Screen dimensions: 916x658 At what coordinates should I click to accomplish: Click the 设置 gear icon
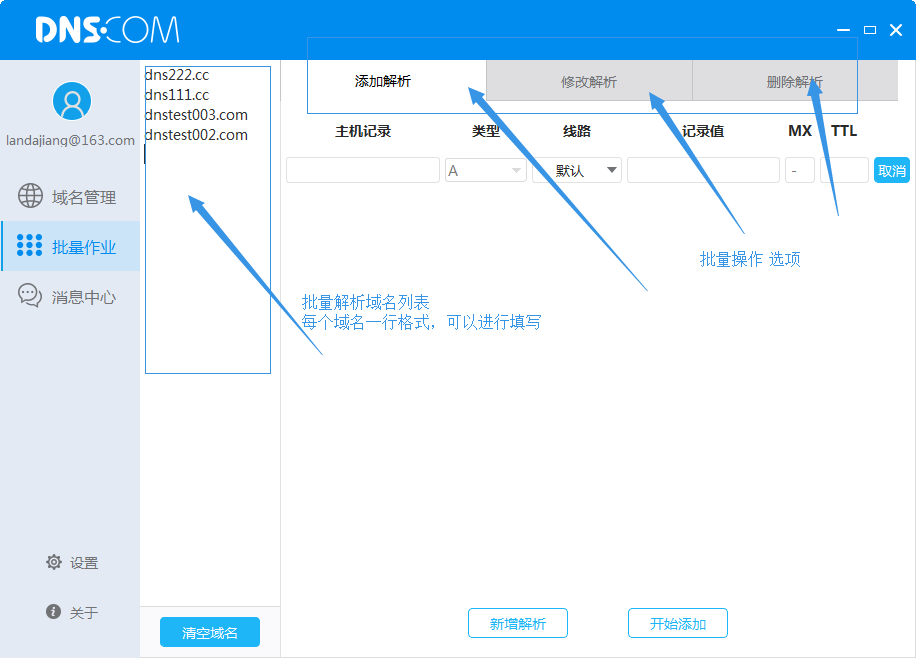[54, 562]
